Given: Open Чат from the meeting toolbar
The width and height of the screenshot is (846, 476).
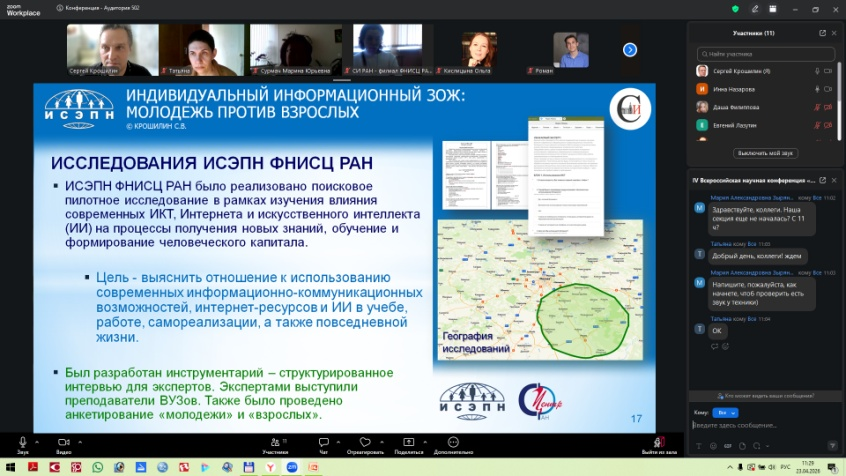Looking at the screenshot, I should pos(324,445).
